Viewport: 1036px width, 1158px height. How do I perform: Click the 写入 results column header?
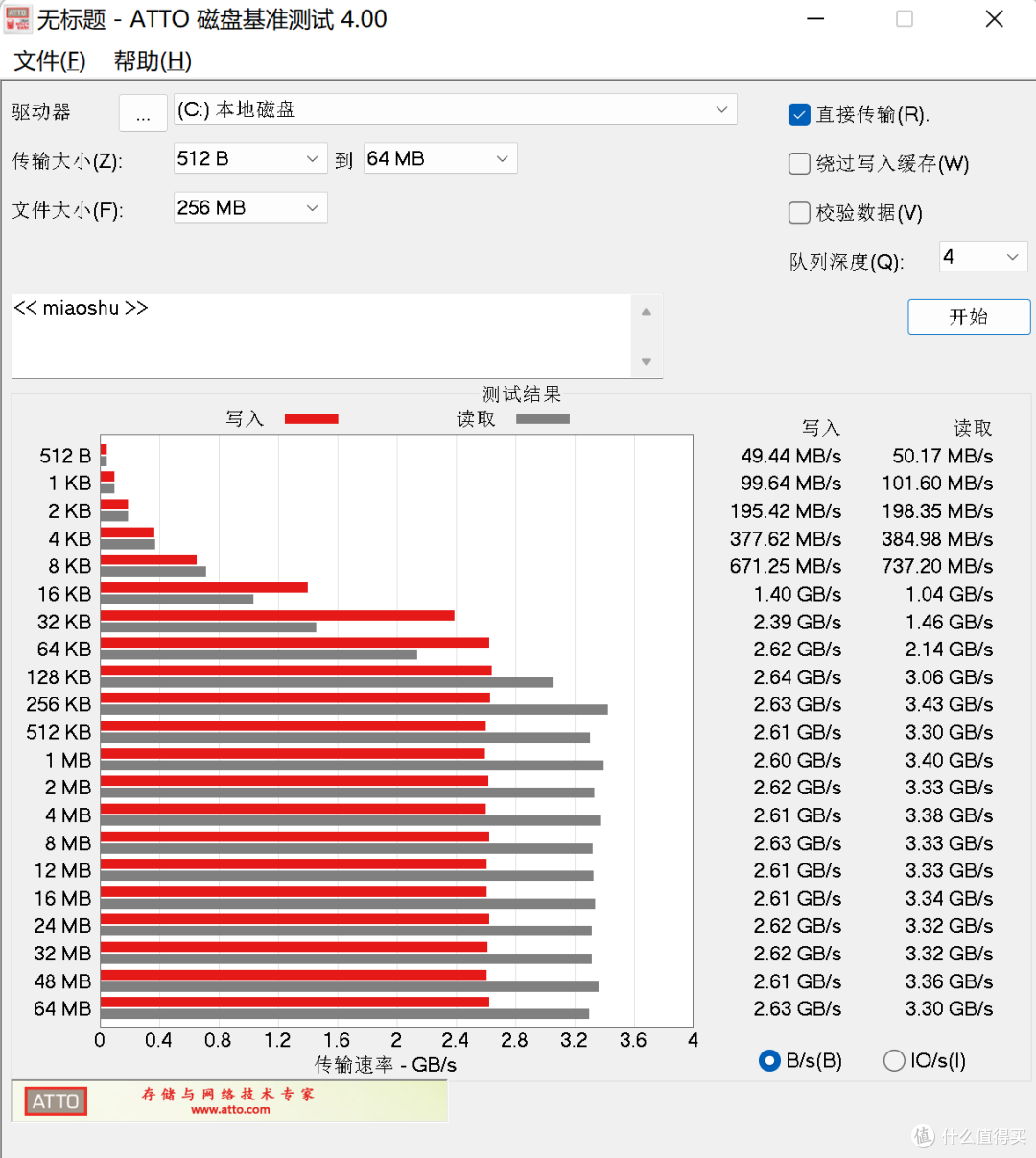pos(821,428)
